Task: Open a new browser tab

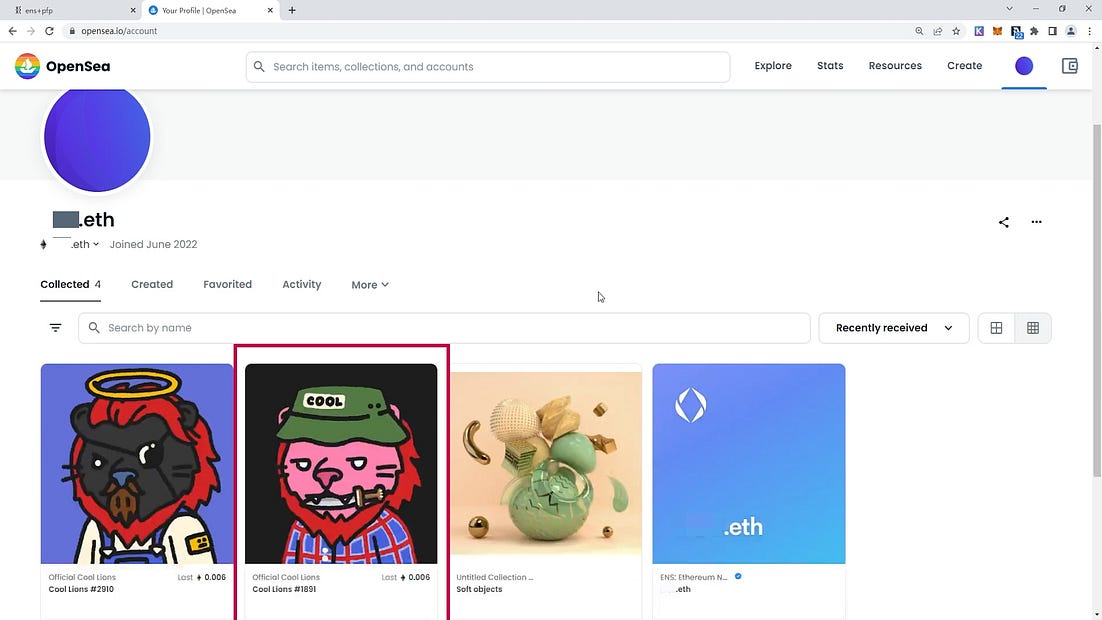Action: 292,10
